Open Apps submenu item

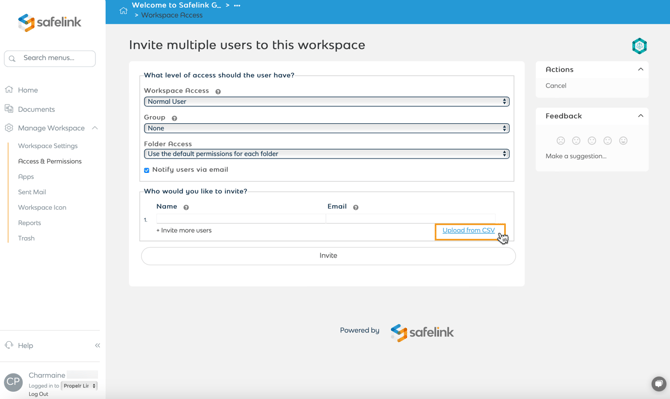(26, 176)
